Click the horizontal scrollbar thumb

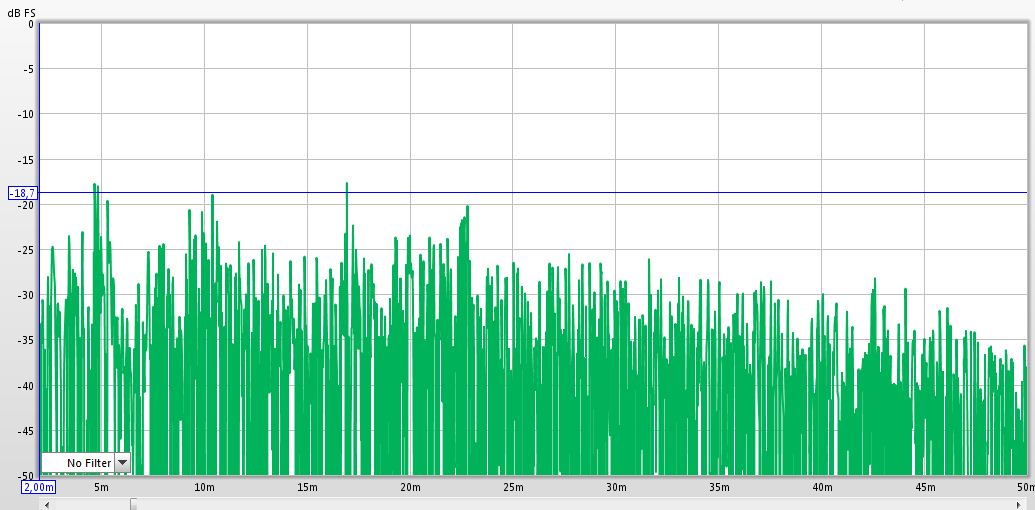[133, 505]
